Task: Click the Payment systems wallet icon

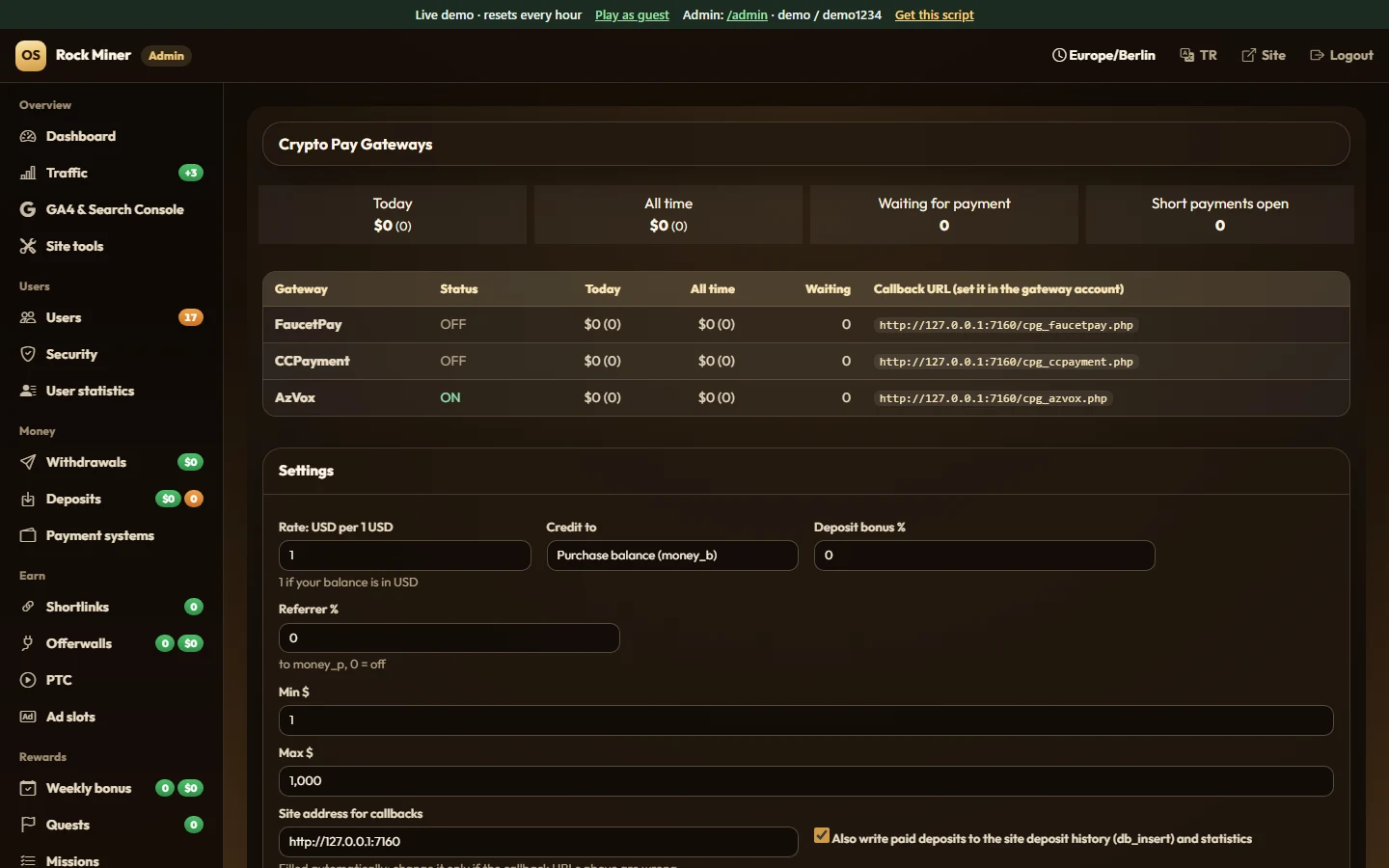Action: [28, 535]
